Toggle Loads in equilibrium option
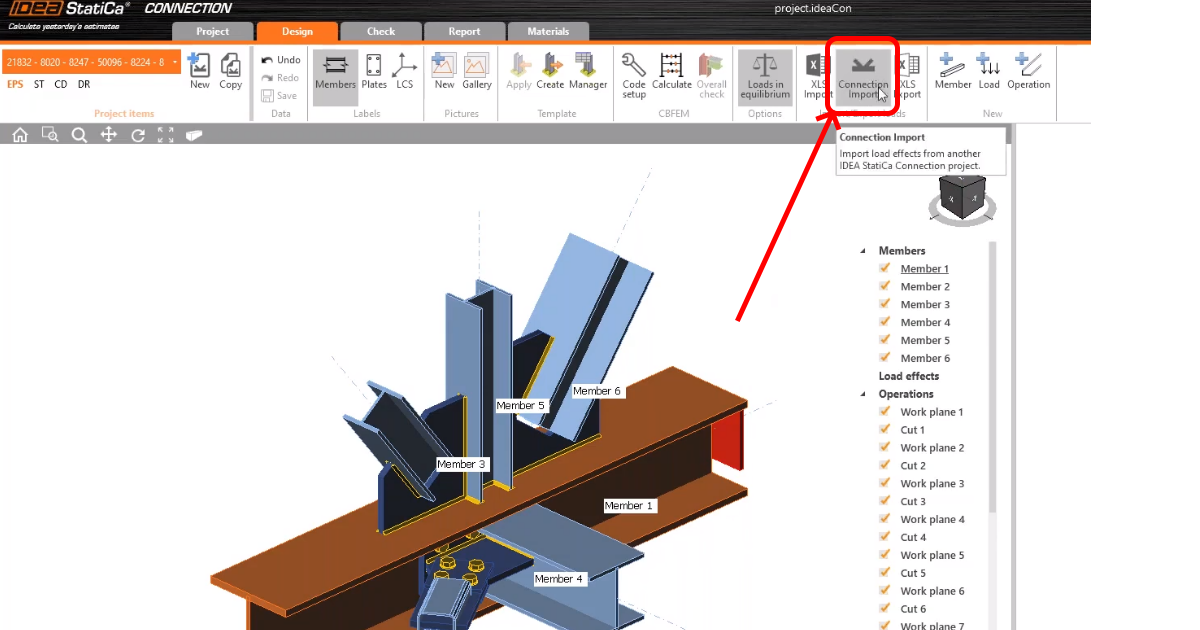Image resolution: width=1200 pixels, height=630 pixels. [765, 75]
